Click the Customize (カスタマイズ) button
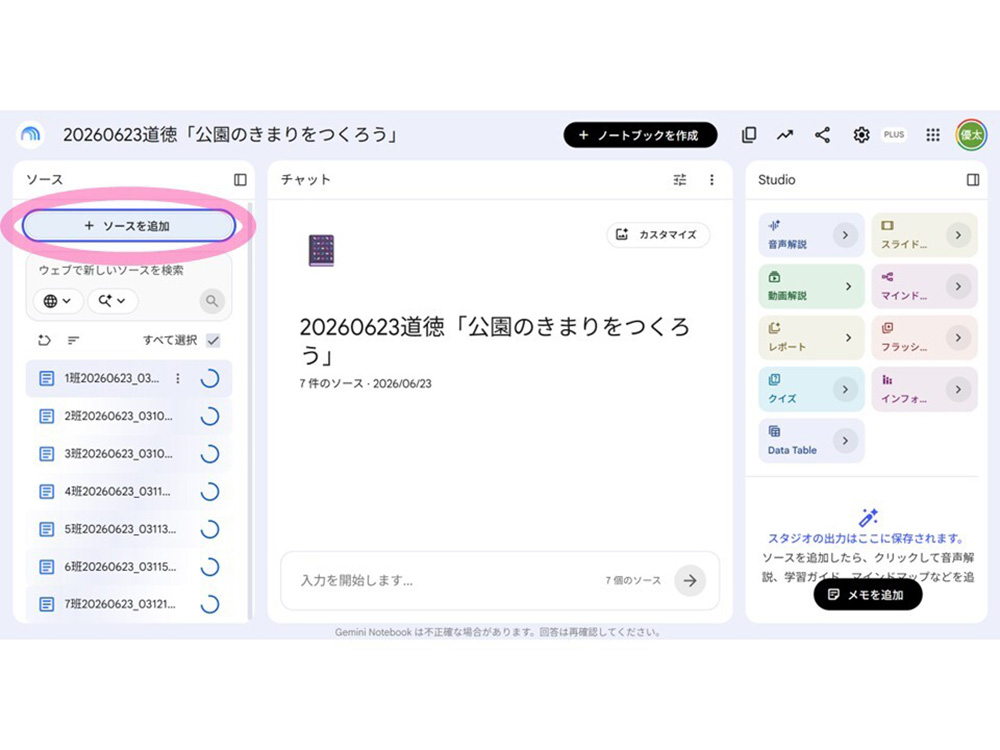This screenshot has height=750, width=1000. coord(658,235)
